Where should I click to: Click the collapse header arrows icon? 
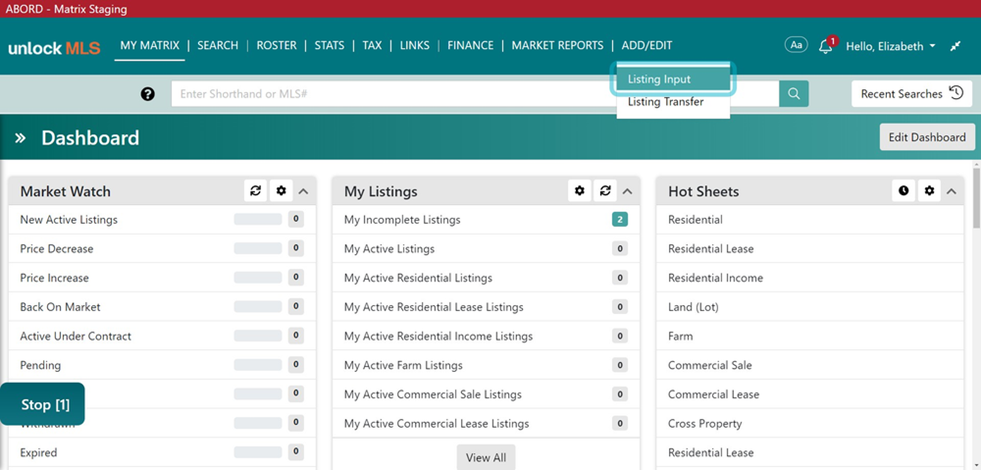coord(955,46)
